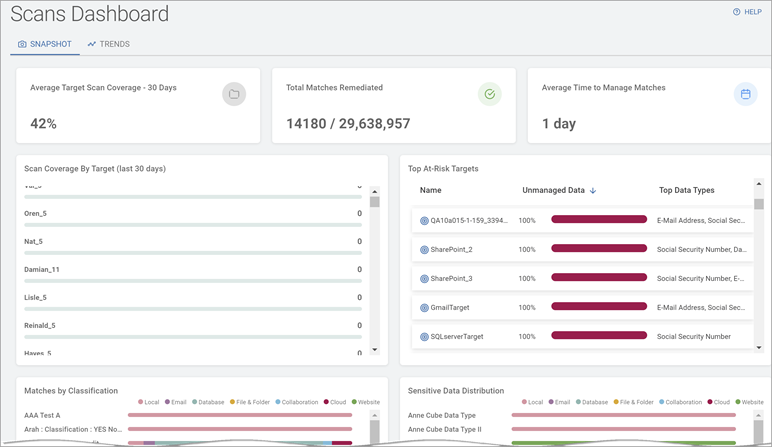Toggle Cloud legend in Sensitive Data Distribution
Viewport: 772px width, 447px height.
point(720,402)
